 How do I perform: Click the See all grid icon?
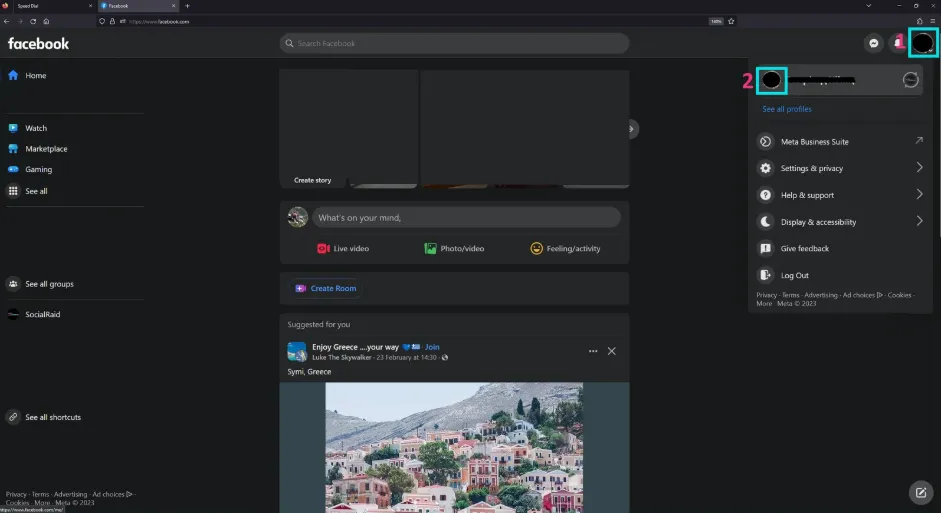[x=13, y=191]
